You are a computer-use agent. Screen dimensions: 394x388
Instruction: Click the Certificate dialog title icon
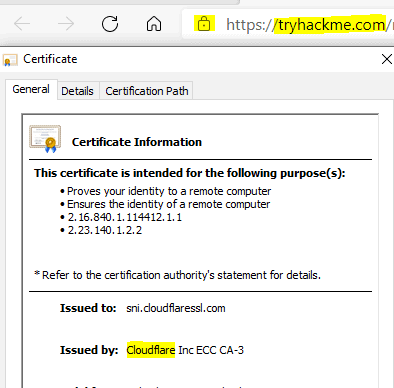pyautogui.click(x=10, y=60)
